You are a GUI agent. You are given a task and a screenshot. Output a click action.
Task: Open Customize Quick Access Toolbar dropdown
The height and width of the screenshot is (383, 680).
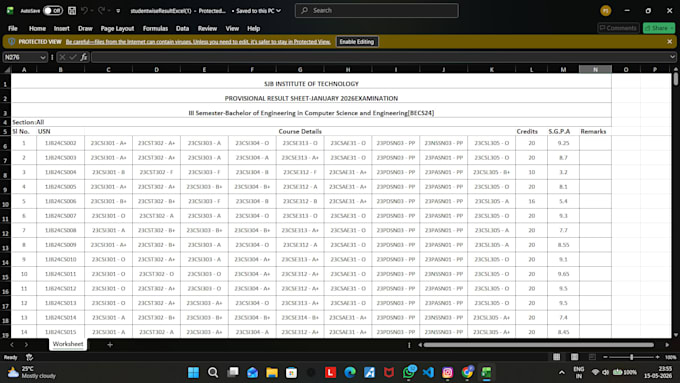pyautogui.click(x=118, y=11)
